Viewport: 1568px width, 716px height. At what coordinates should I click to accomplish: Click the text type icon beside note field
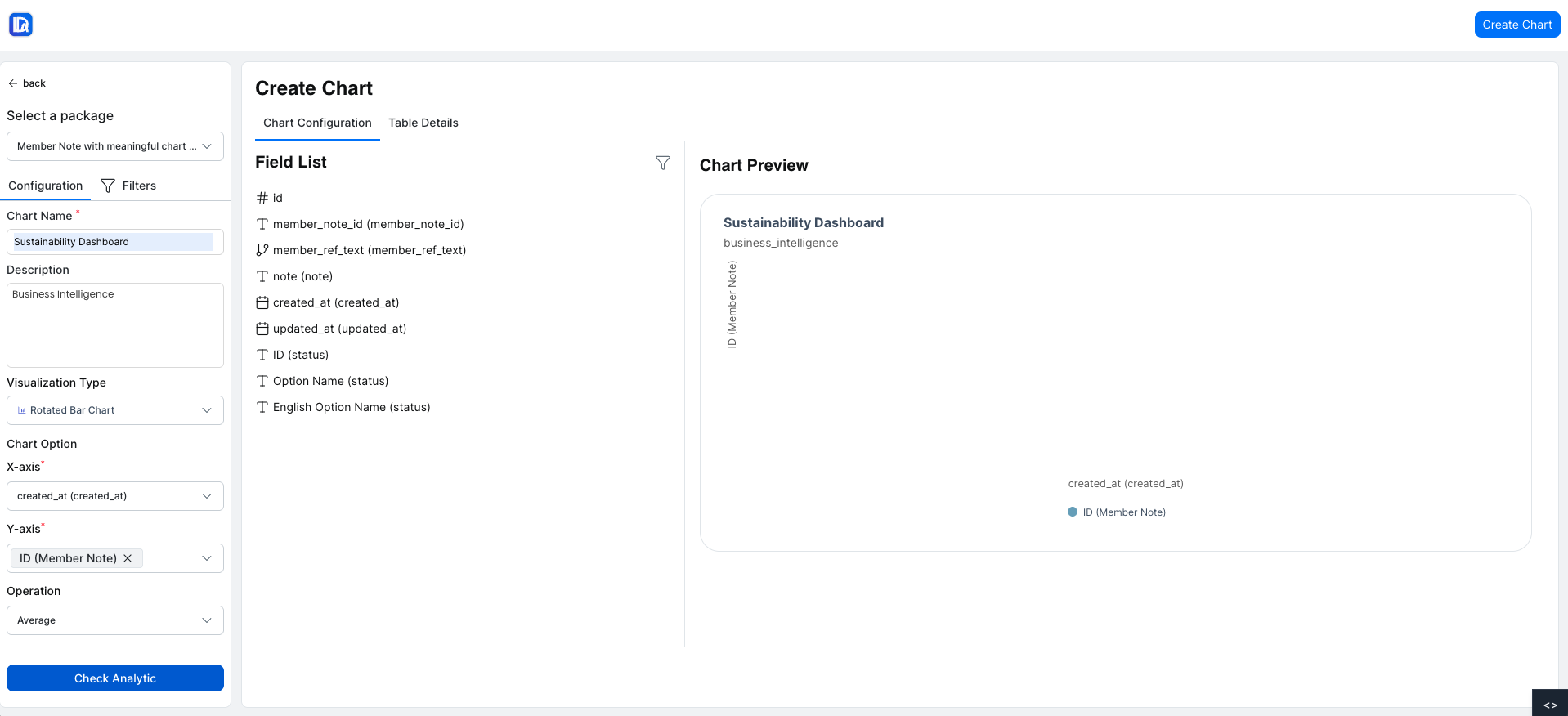(262, 276)
